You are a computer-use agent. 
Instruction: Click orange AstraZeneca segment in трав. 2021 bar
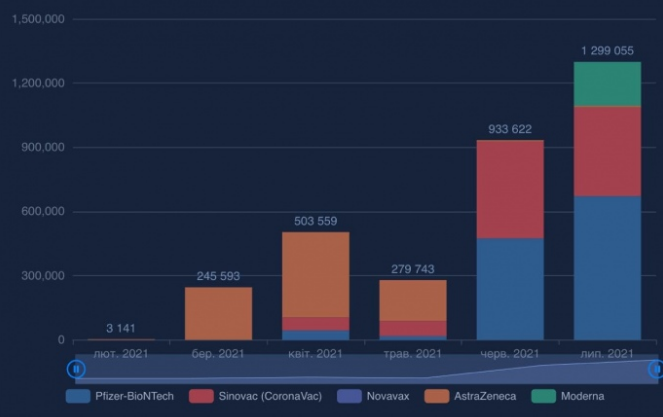[412, 300]
